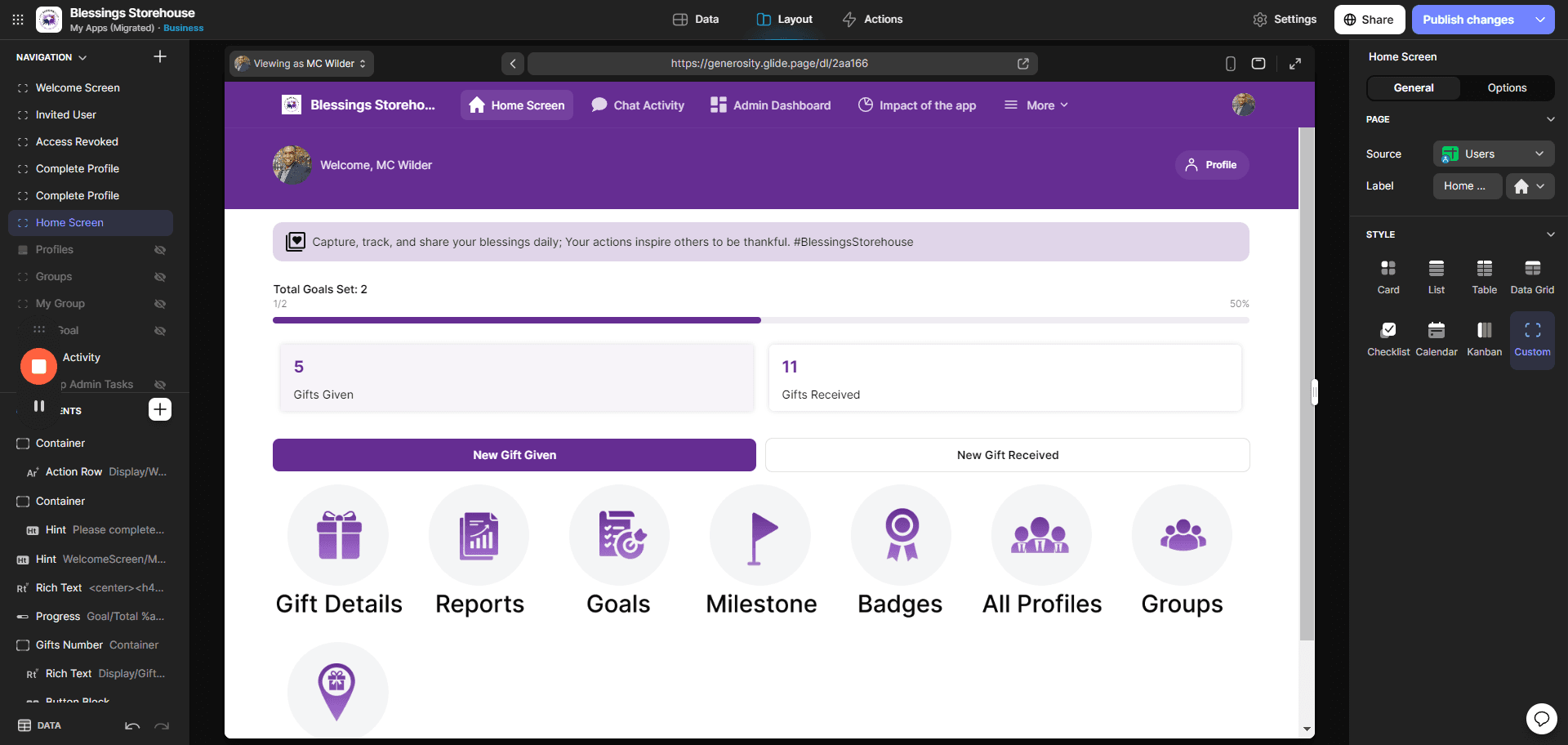Open Admin Dashboard in app navigation

coord(770,105)
